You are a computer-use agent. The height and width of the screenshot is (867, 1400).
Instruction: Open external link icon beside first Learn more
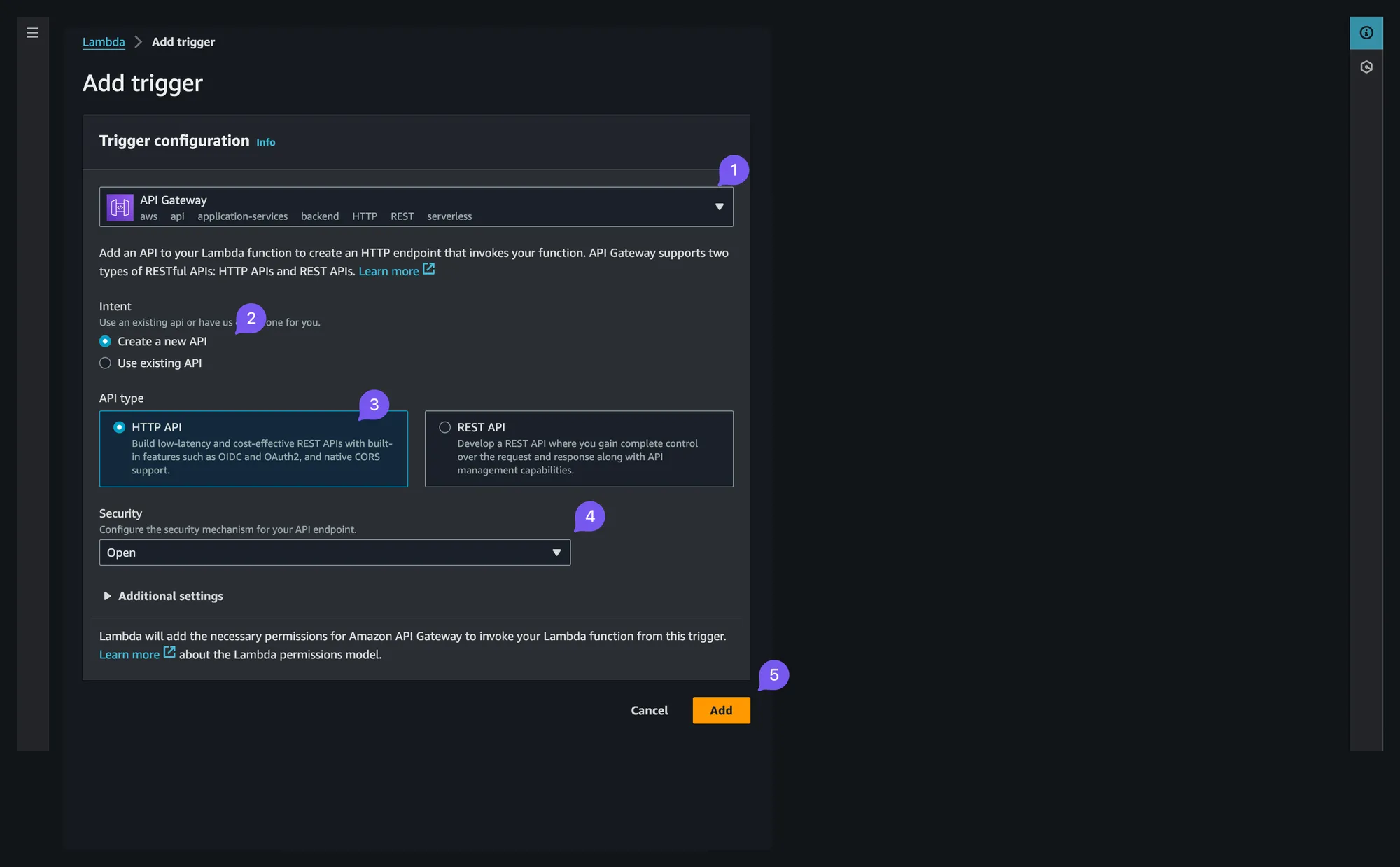click(x=429, y=270)
